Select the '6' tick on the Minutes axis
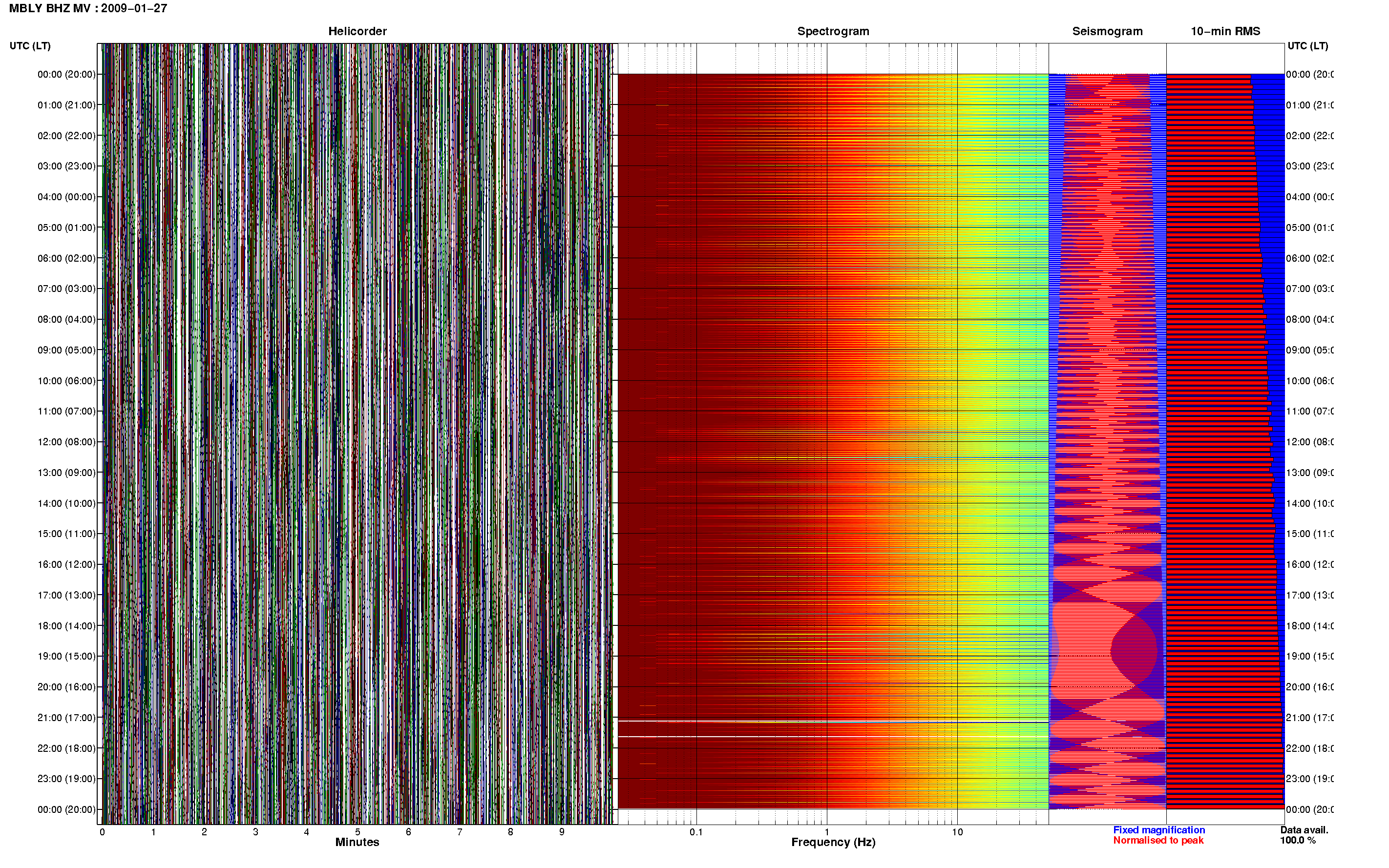 click(408, 832)
